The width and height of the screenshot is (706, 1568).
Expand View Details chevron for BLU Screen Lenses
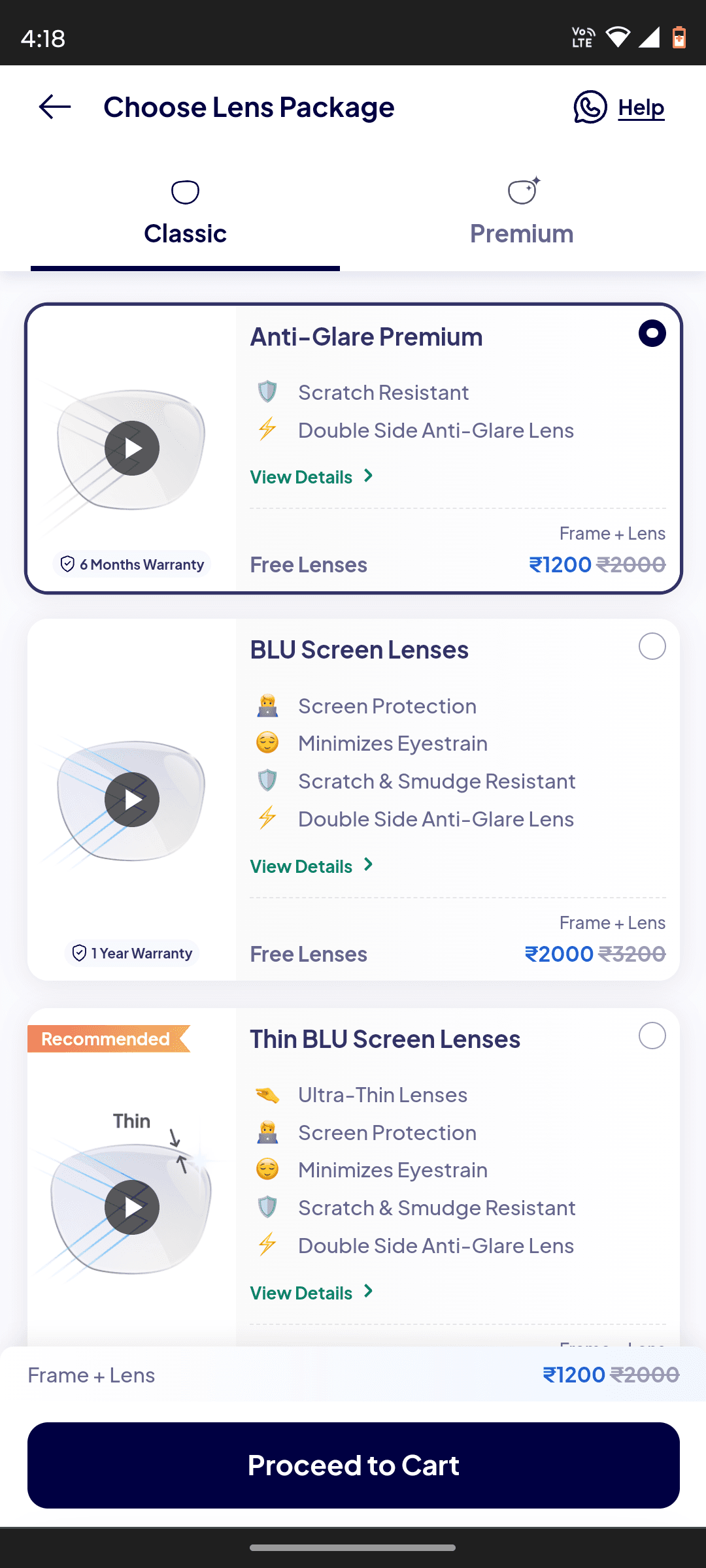coord(369,865)
